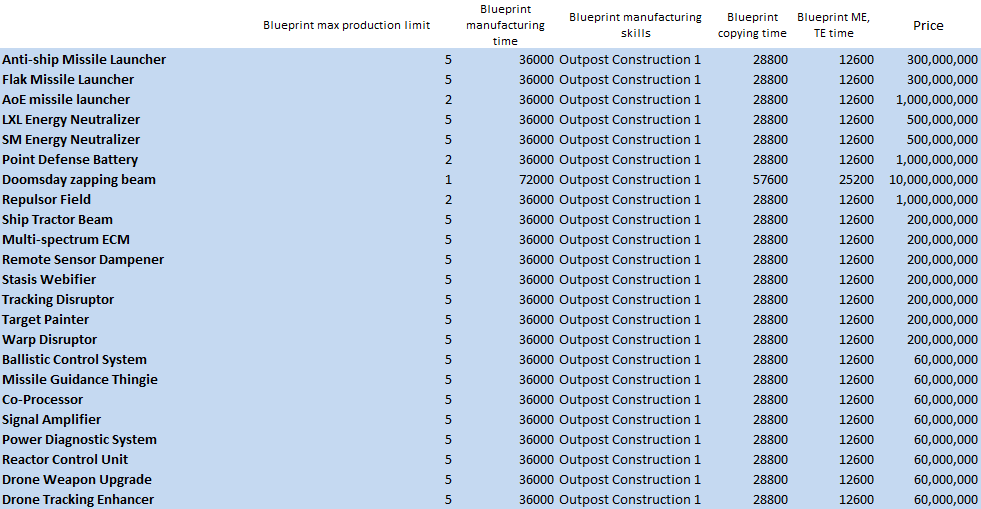
Task: Click the Power Diagnostic System cell
Action: click(x=79, y=440)
